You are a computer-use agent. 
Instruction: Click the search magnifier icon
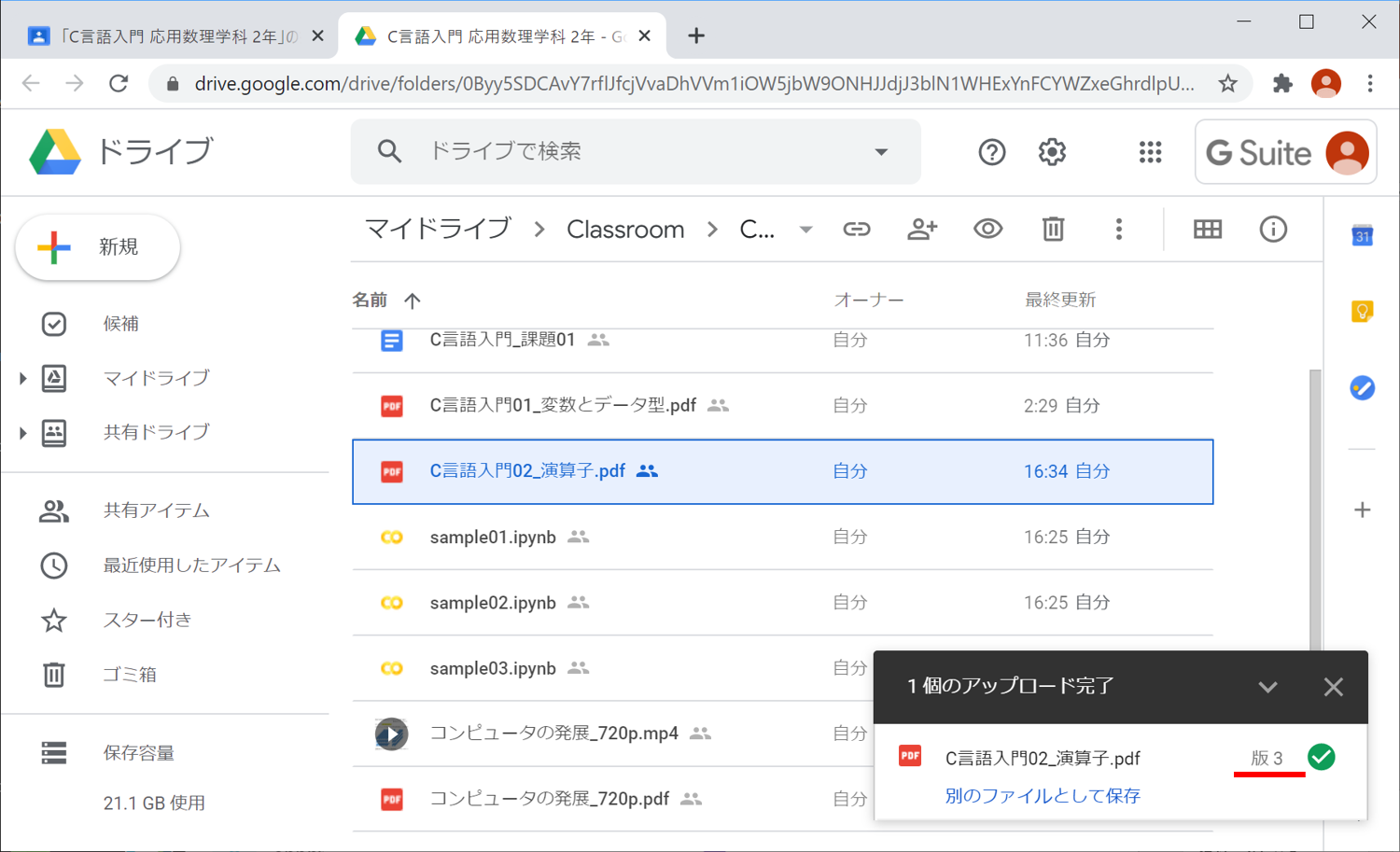coord(389,151)
